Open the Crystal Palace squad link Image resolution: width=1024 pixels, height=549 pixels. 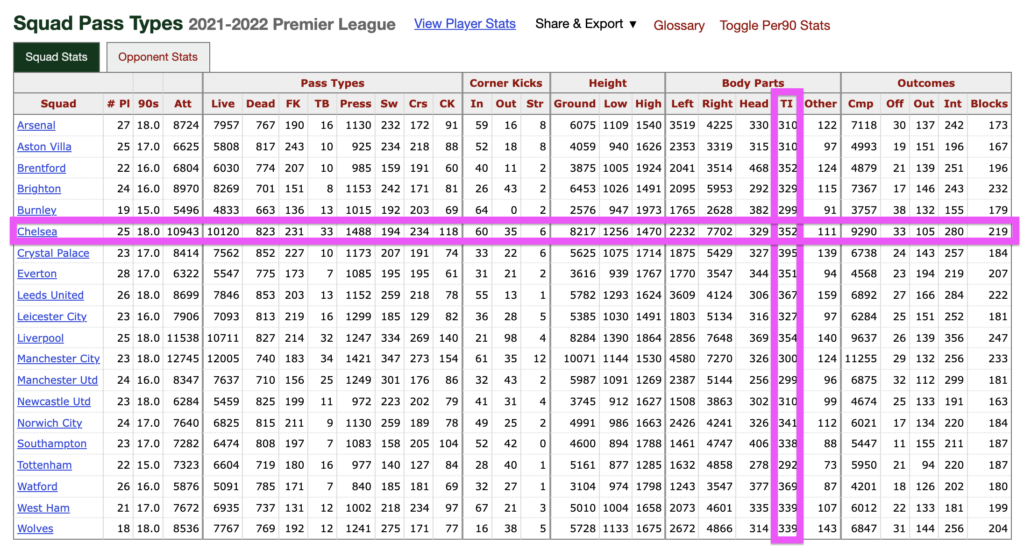click(53, 253)
